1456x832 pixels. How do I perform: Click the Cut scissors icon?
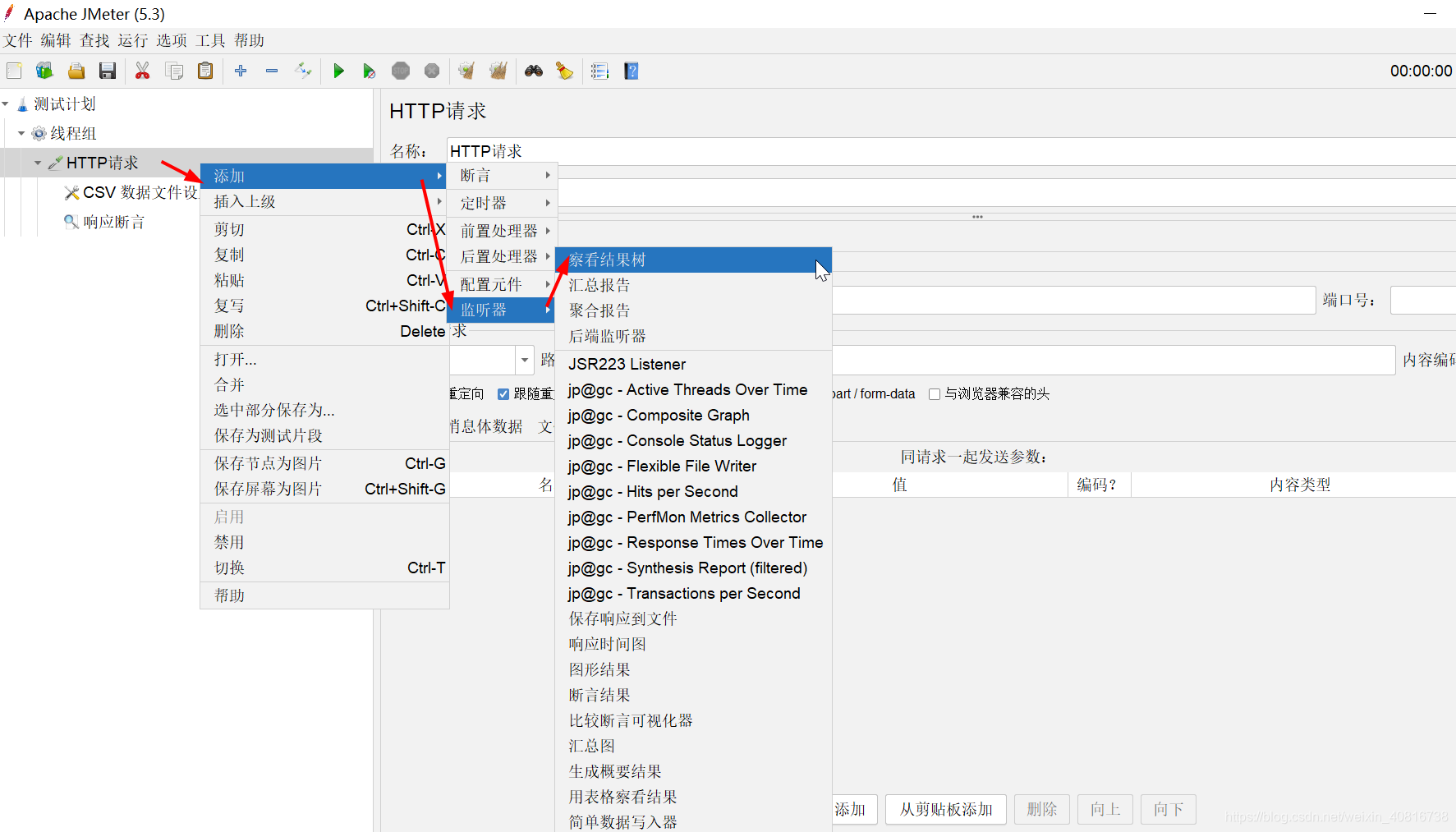click(x=143, y=71)
